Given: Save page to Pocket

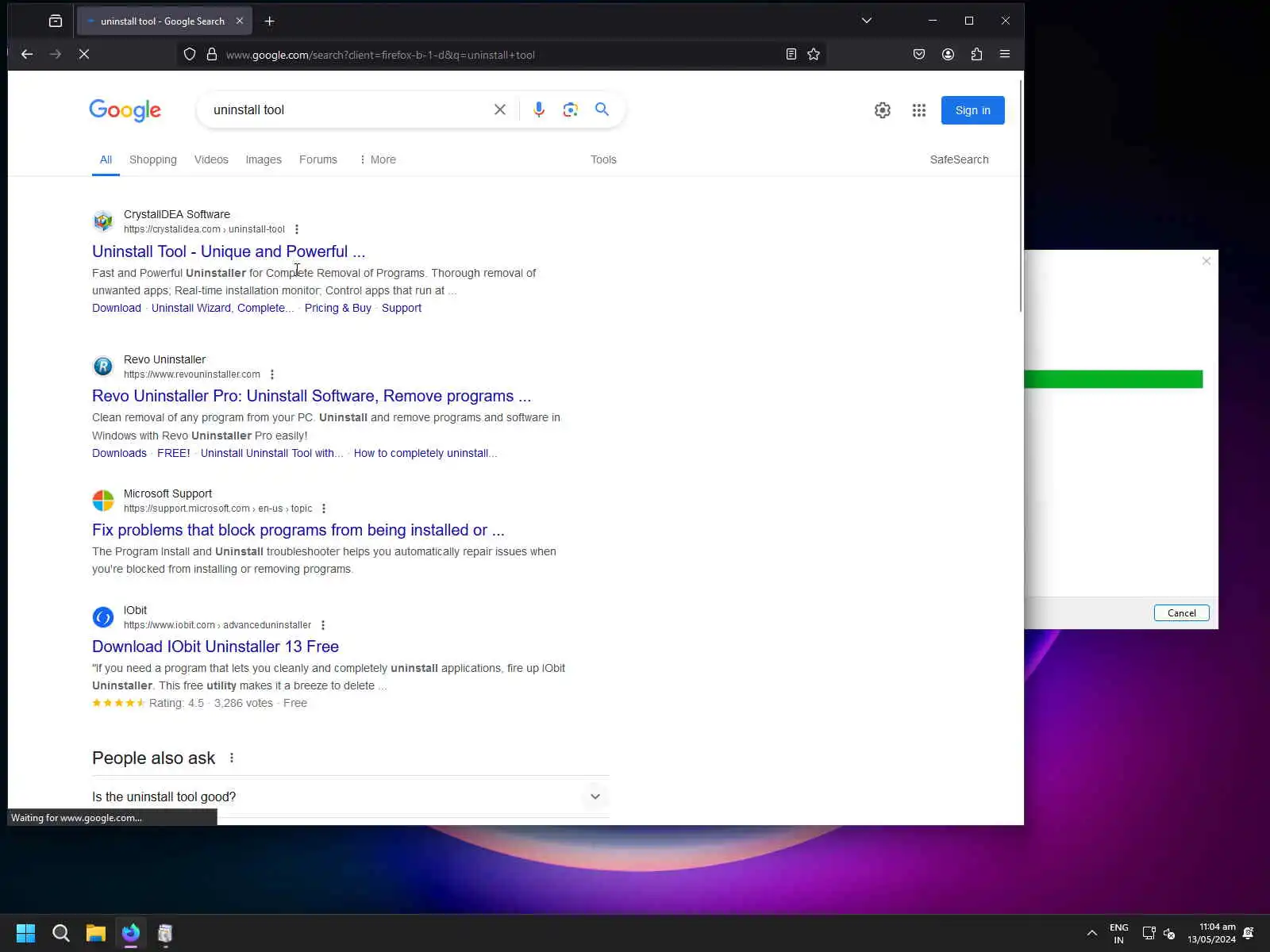Looking at the screenshot, I should [919, 54].
